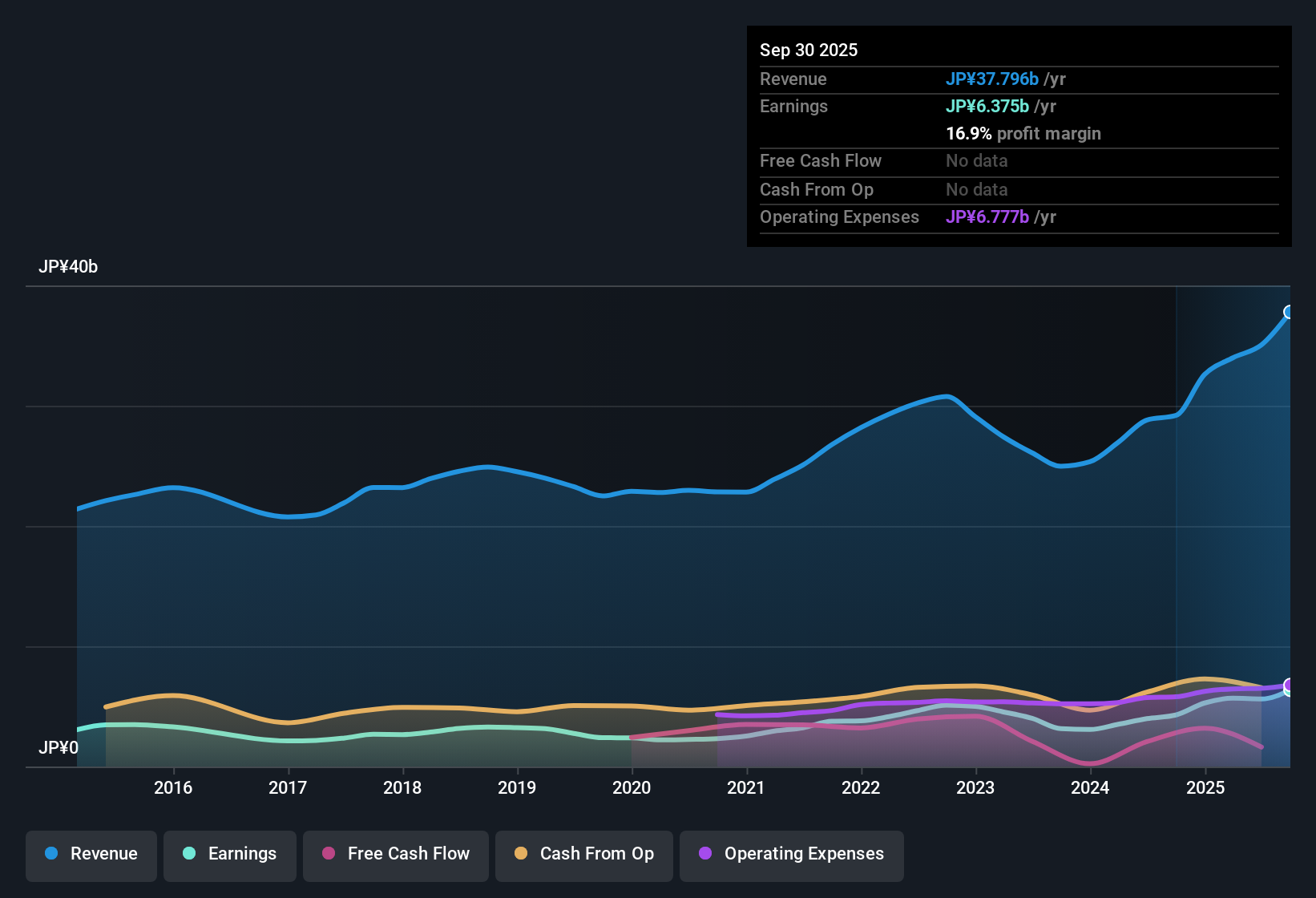Select the Cash From Op marker on the right edge
The image size is (1316, 898).
tap(1287, 687)
